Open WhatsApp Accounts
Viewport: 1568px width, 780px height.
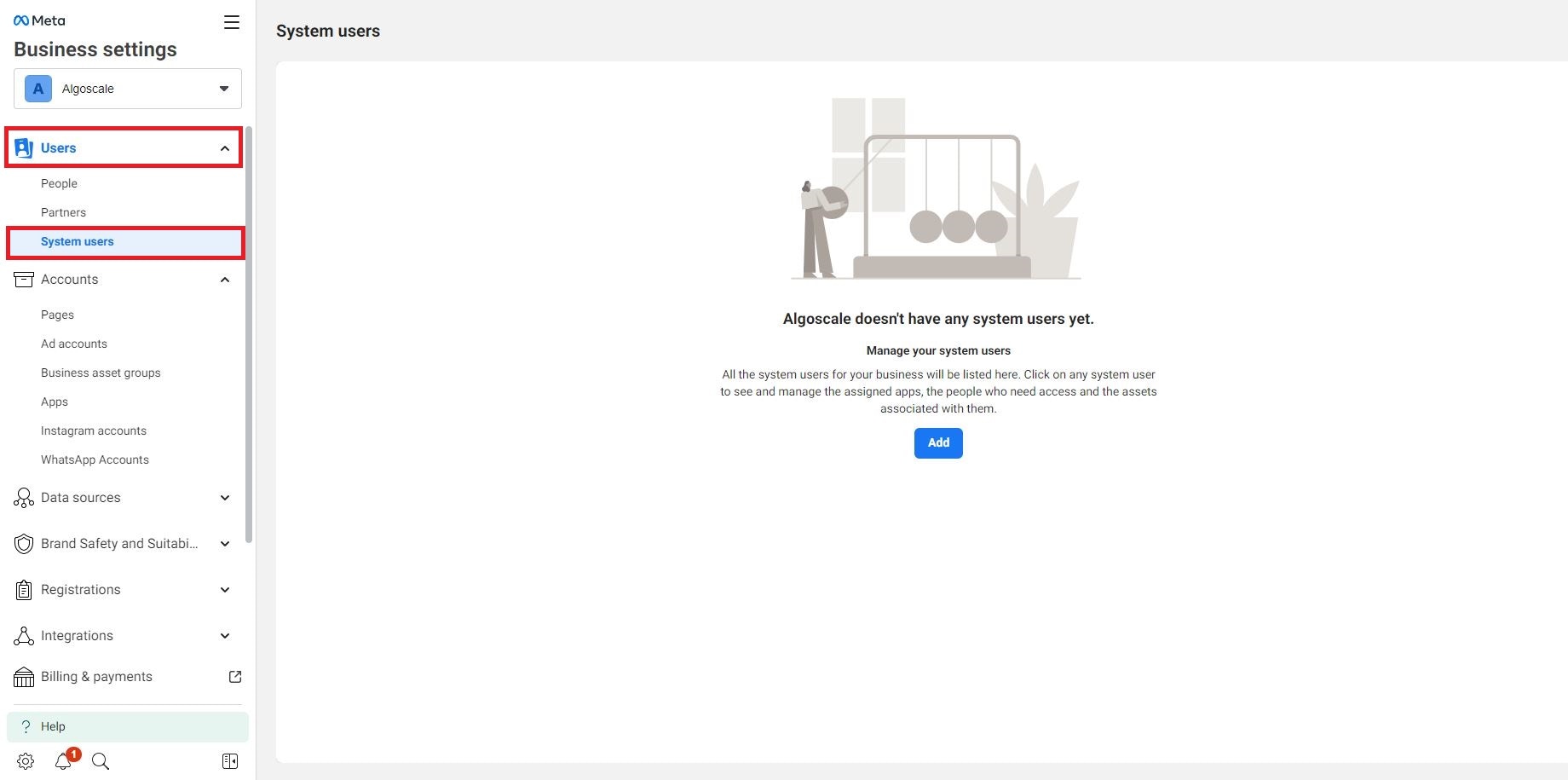(95, 459)
